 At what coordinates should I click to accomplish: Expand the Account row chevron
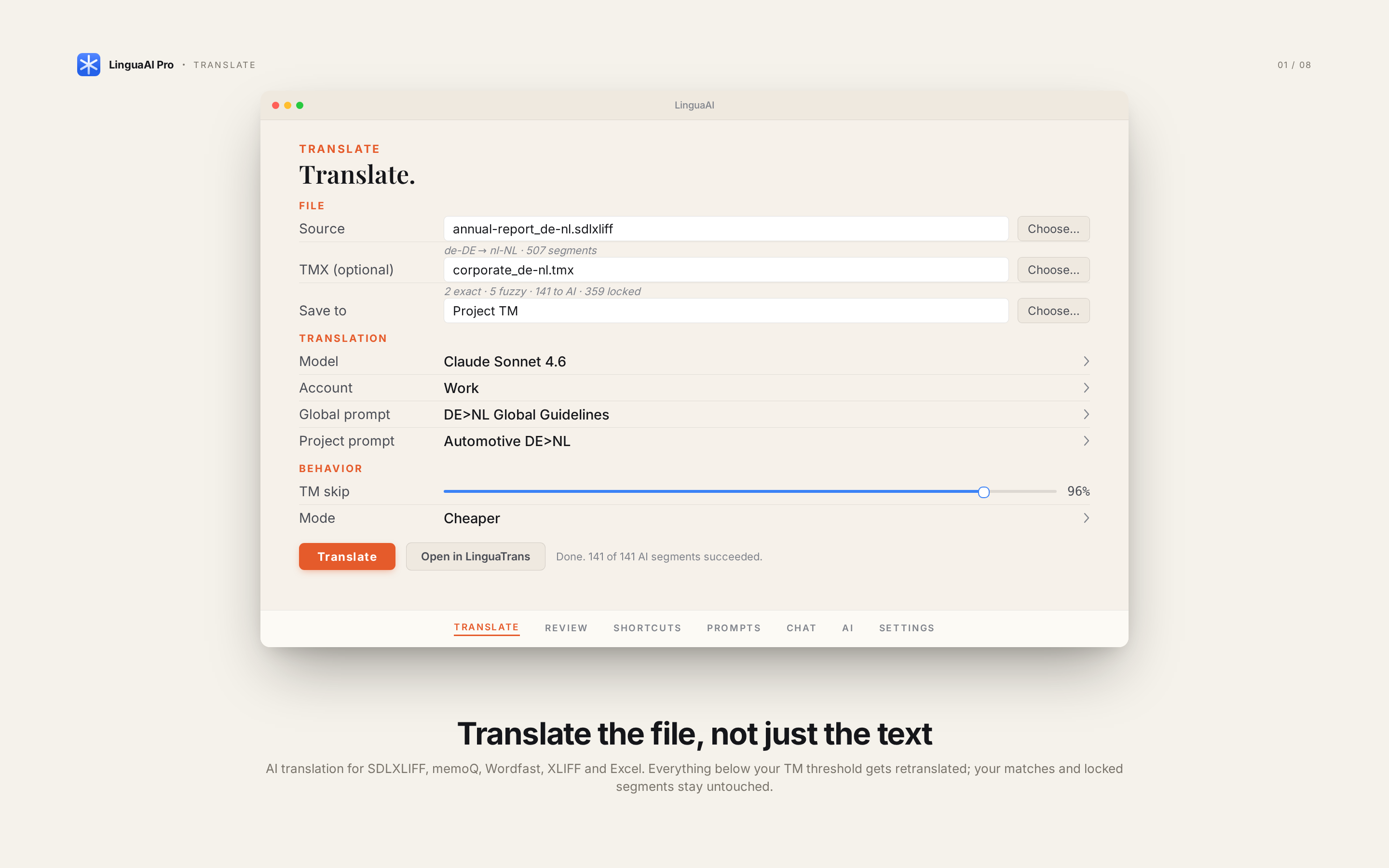point(1086,388)
